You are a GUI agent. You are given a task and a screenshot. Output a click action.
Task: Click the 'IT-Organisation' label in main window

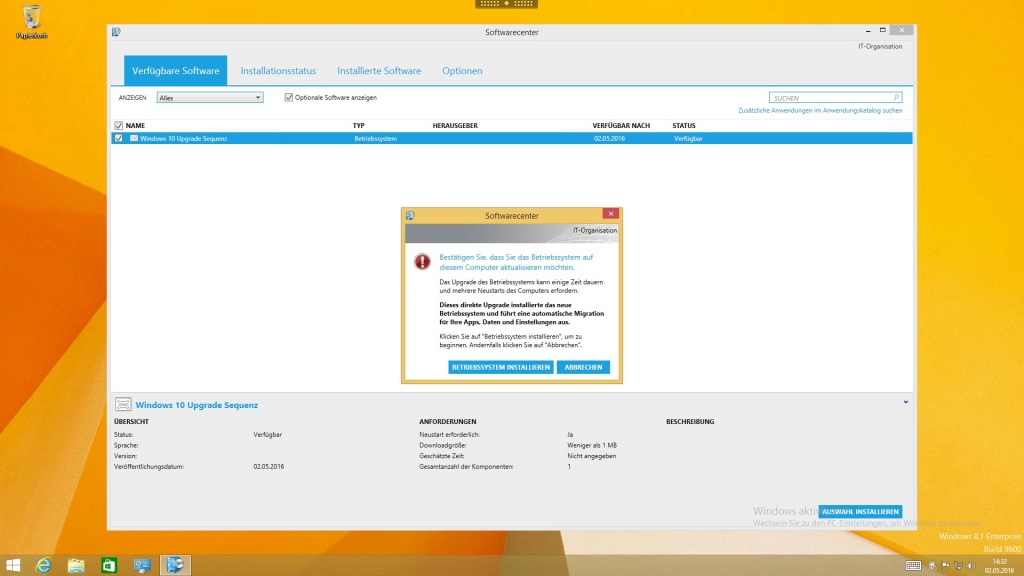(880, 46)
